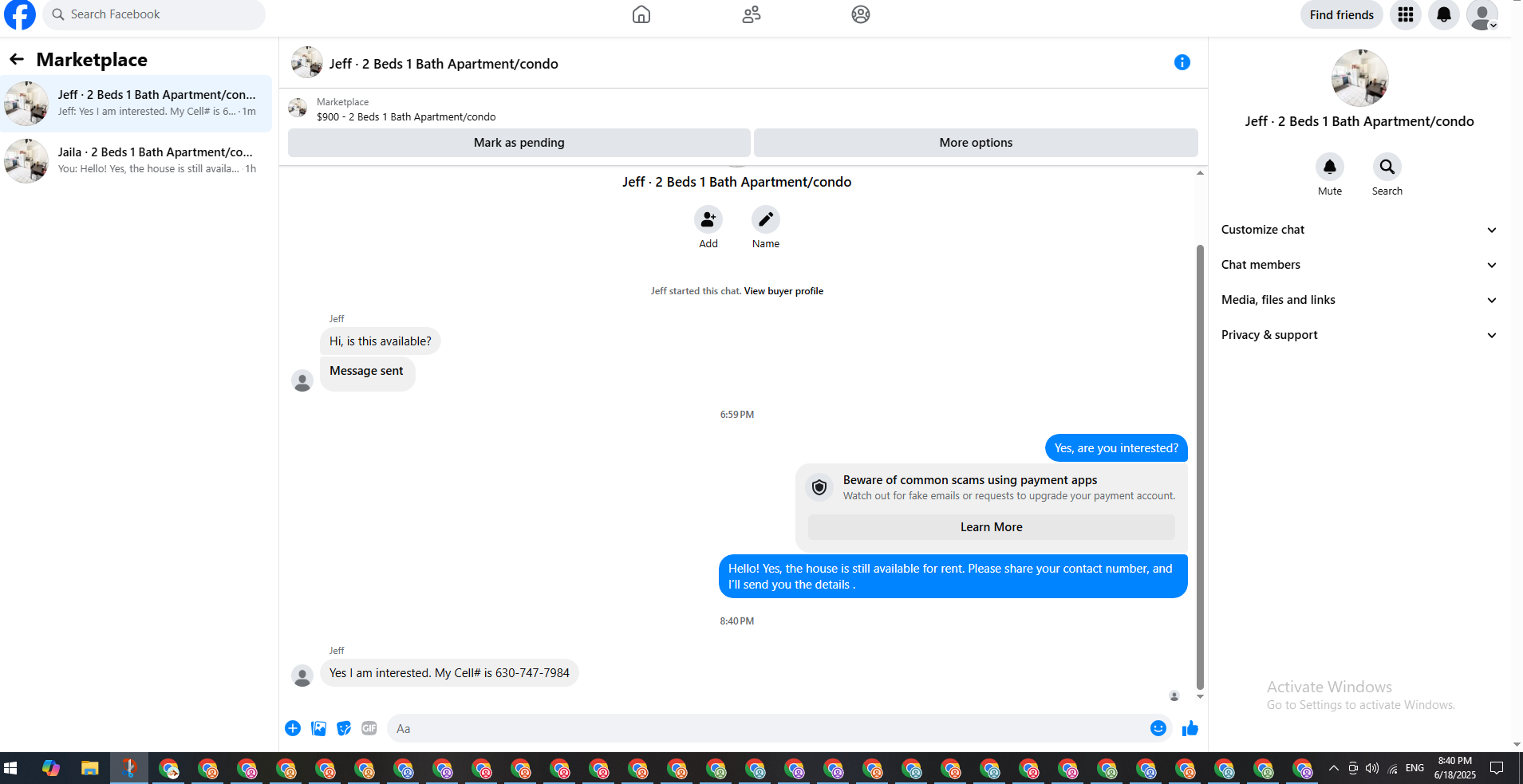This screenshot has width=1523, height=784.
Task: Open more actions plus icon in composer
Action: point(293,728)
